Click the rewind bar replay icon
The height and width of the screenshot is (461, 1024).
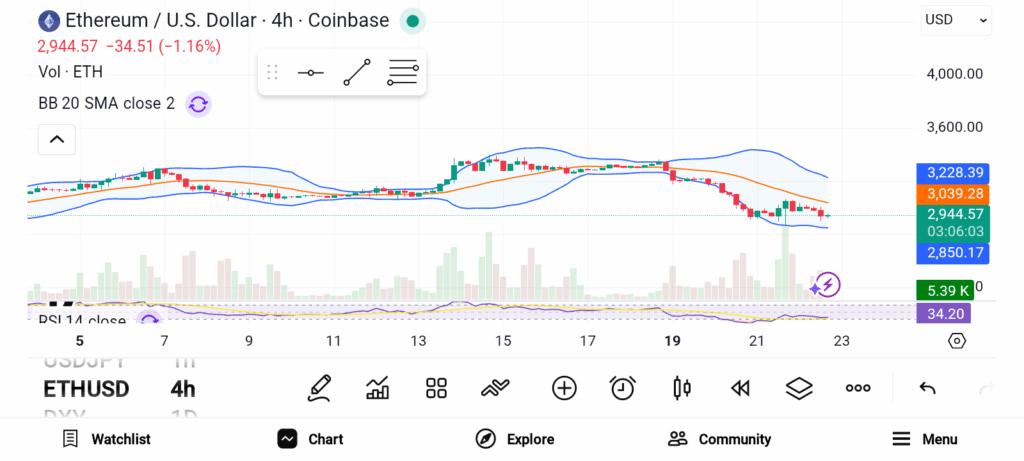[x=740, y=388]
